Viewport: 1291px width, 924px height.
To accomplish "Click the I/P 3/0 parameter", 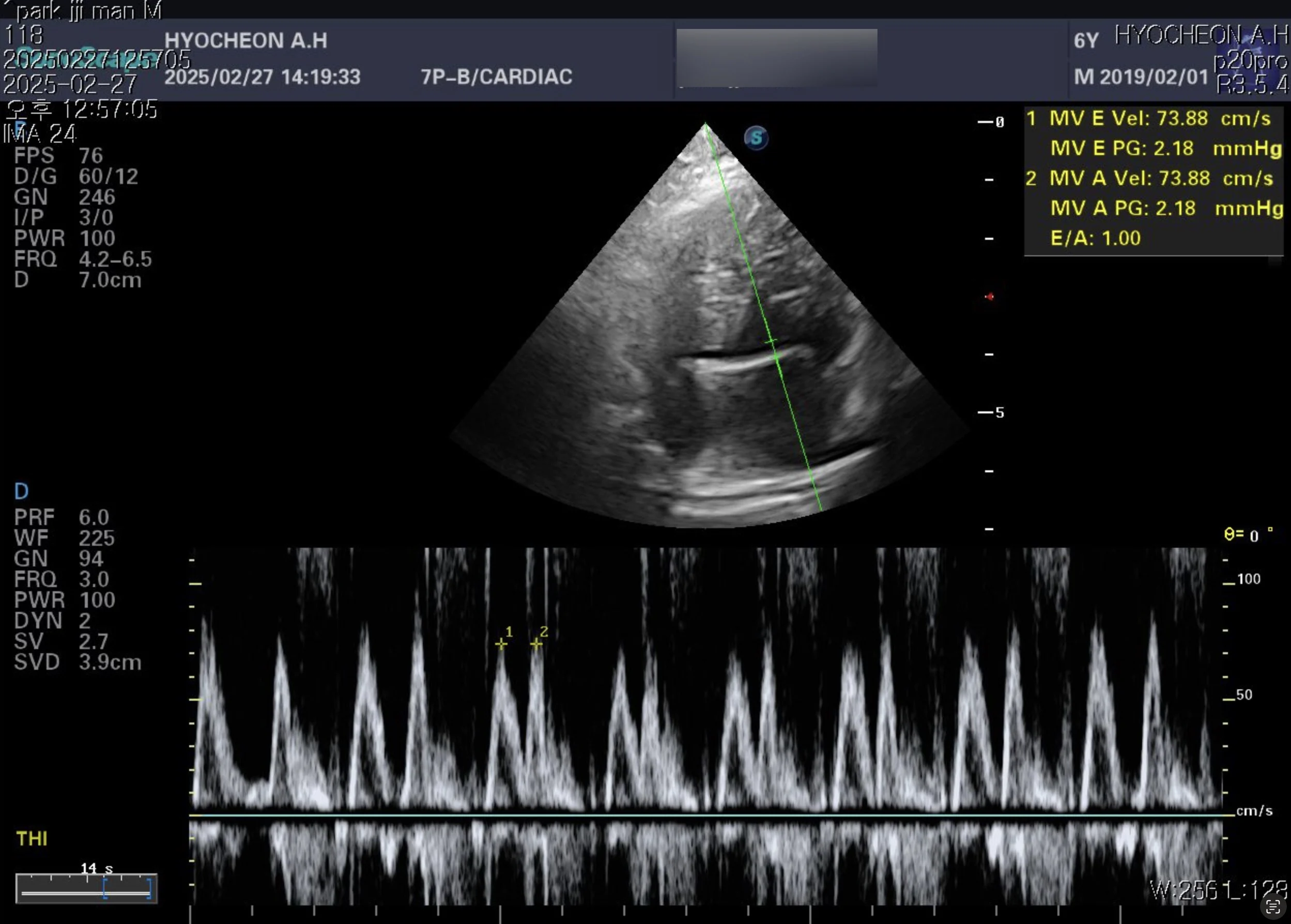I will 63,218.
